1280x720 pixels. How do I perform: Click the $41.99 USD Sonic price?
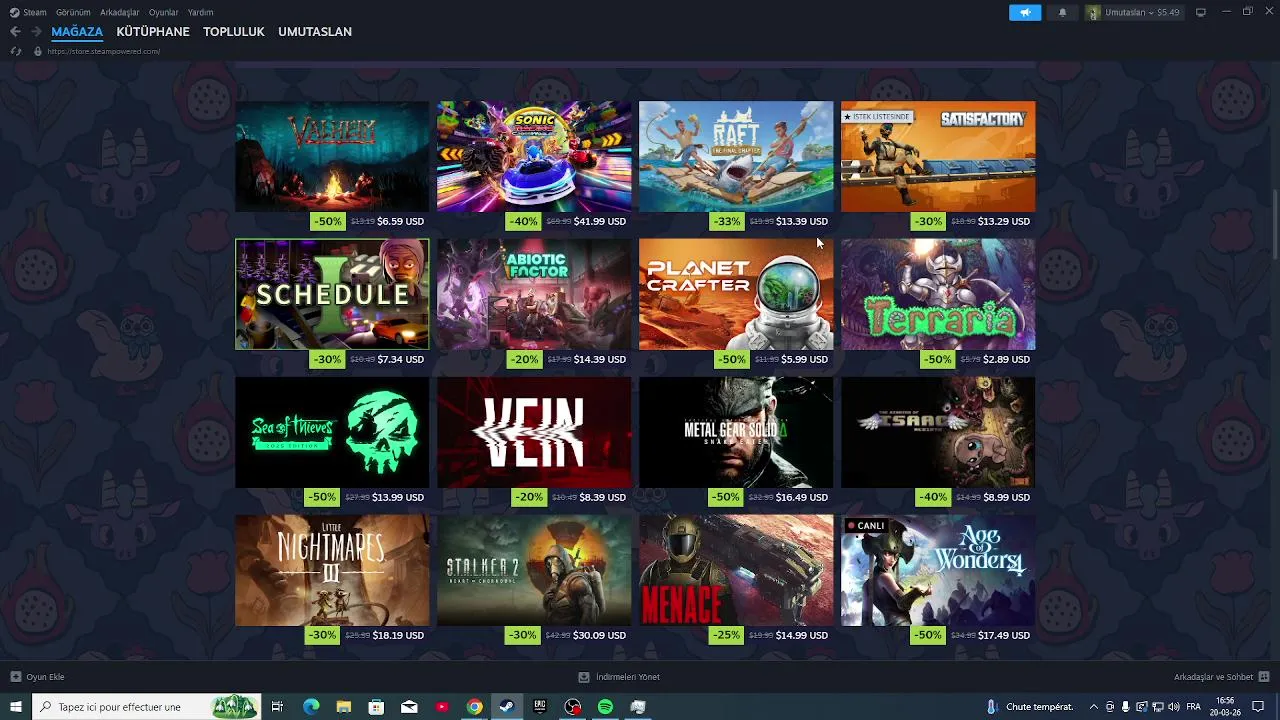600,221
